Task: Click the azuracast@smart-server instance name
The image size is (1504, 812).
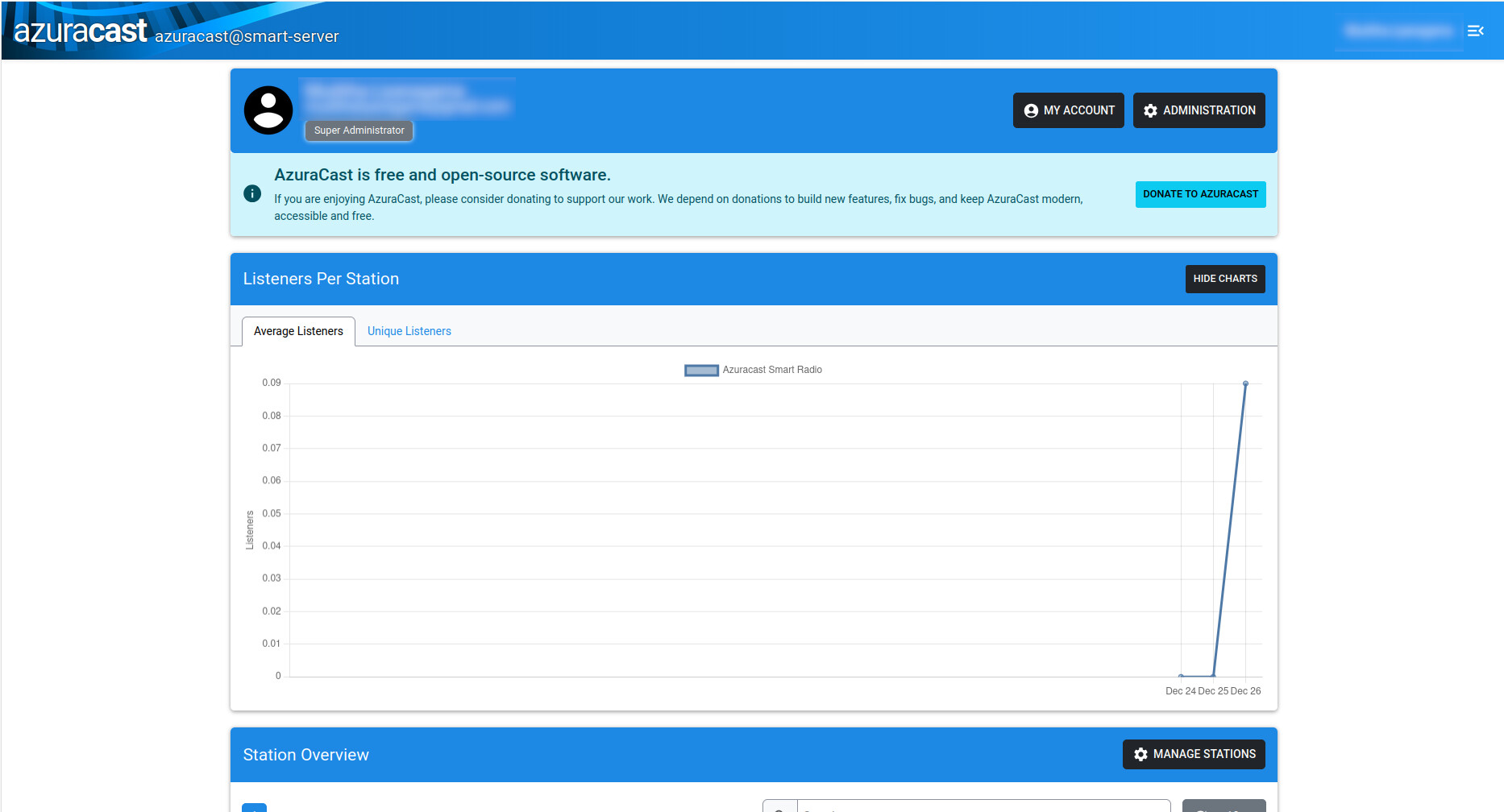Action: tap(247, 36)
